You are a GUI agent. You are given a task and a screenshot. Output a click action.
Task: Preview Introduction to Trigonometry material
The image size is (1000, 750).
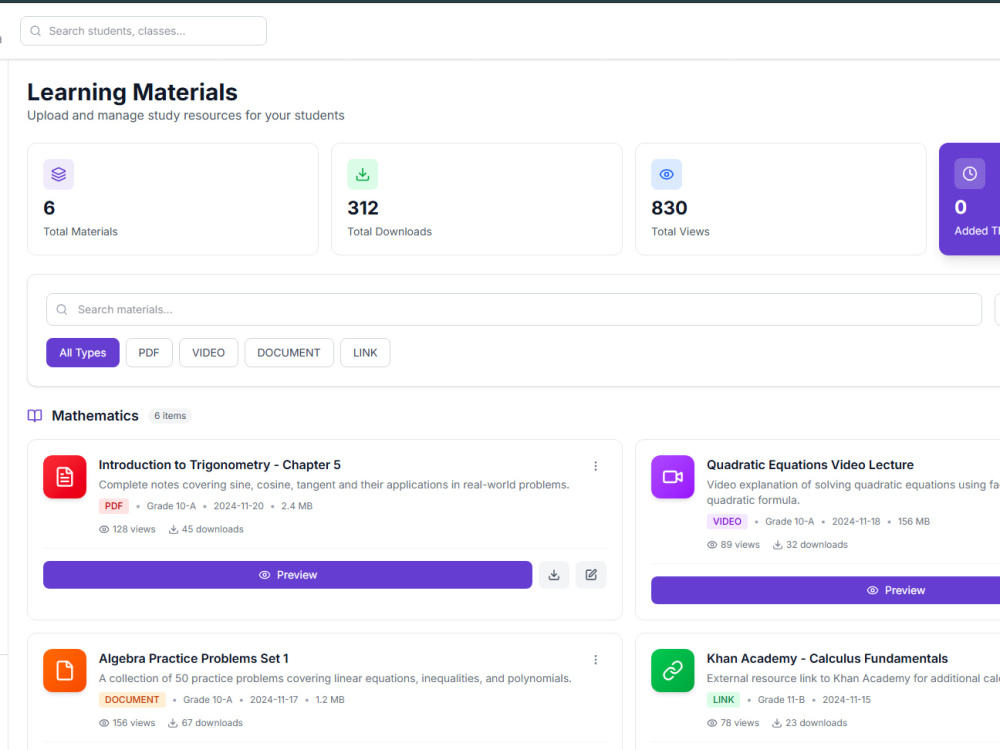tap(288, 575)
